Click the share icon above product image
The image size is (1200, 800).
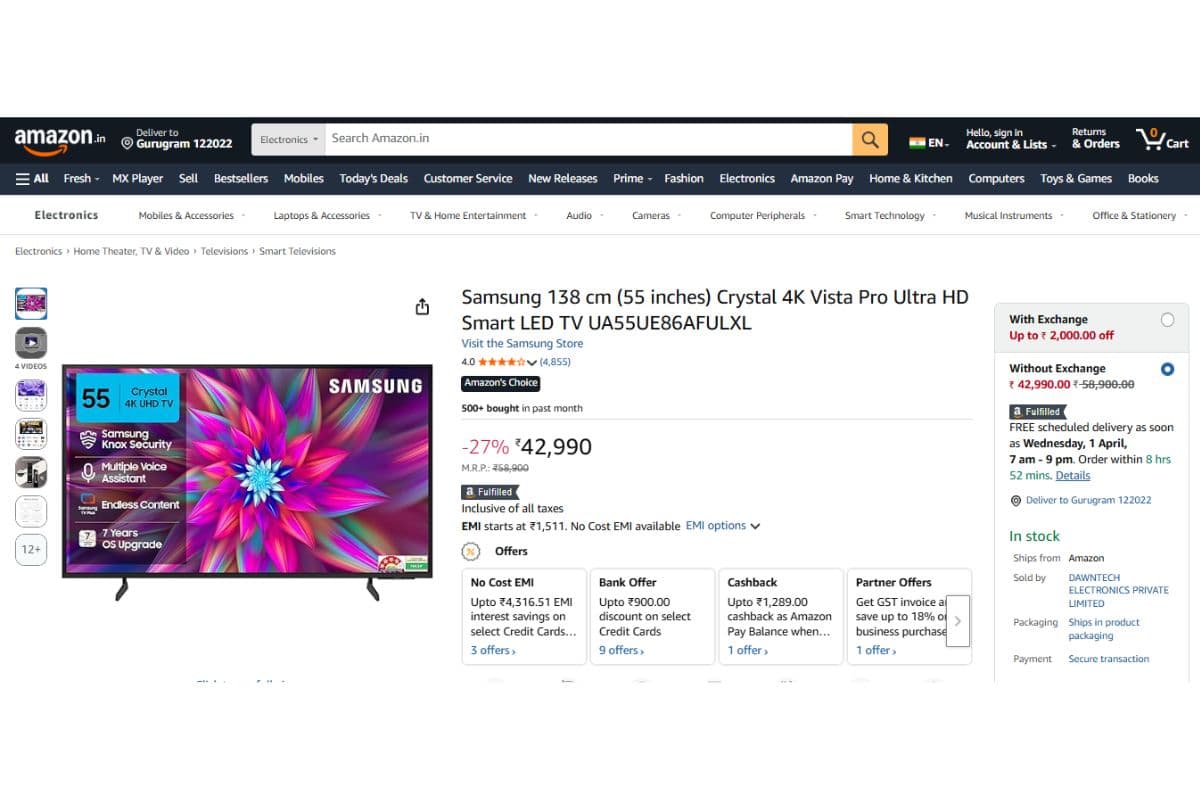point(422,306)
